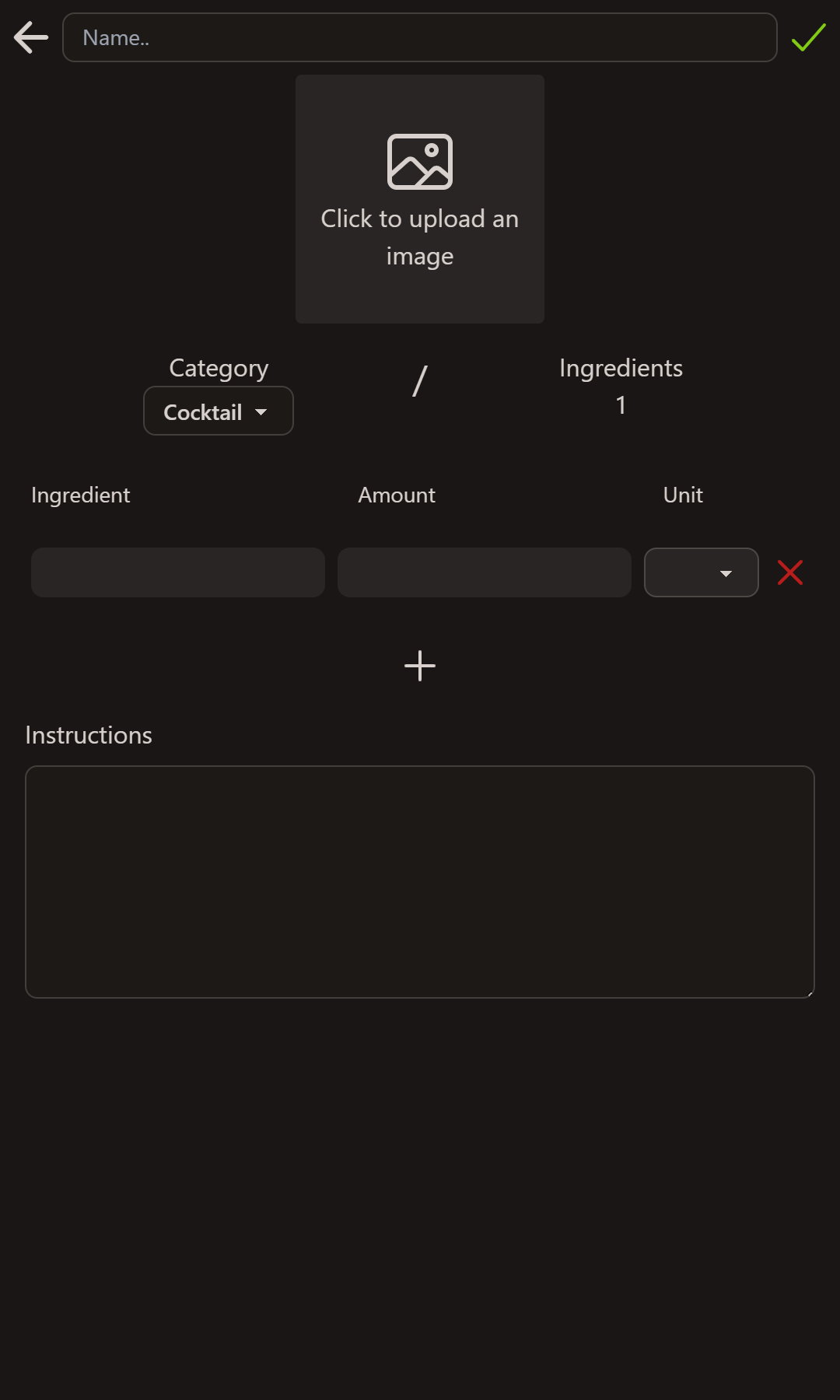Click the Ingredients count heading

tap(621, 368)
